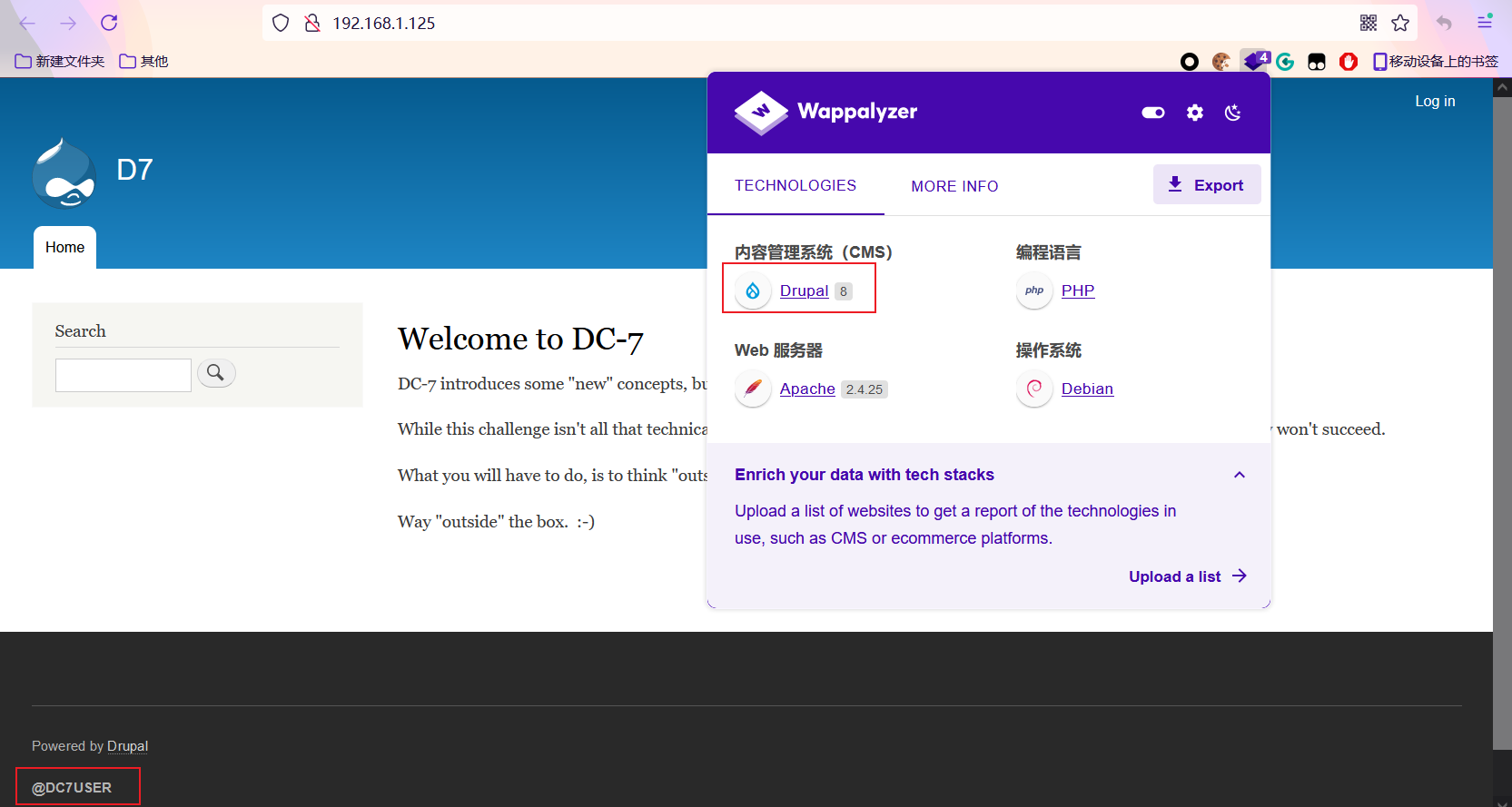The image size is (1512, 807).
Task: Open Wappalyzer settings gear
Action: (x=1195, y=113)
